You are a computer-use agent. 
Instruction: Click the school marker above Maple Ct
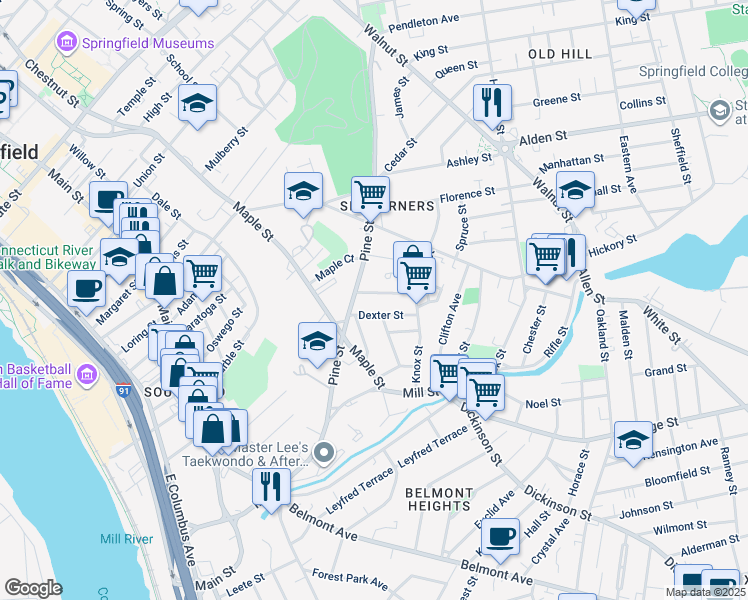pos(303,191)
